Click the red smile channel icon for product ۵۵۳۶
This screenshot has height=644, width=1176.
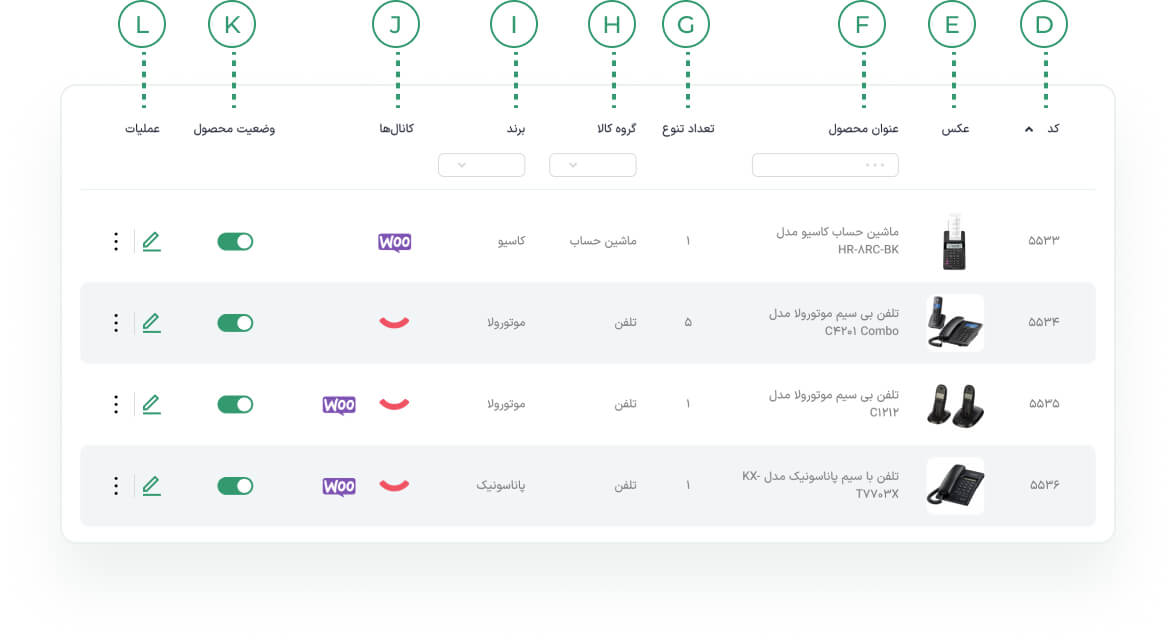394,485
